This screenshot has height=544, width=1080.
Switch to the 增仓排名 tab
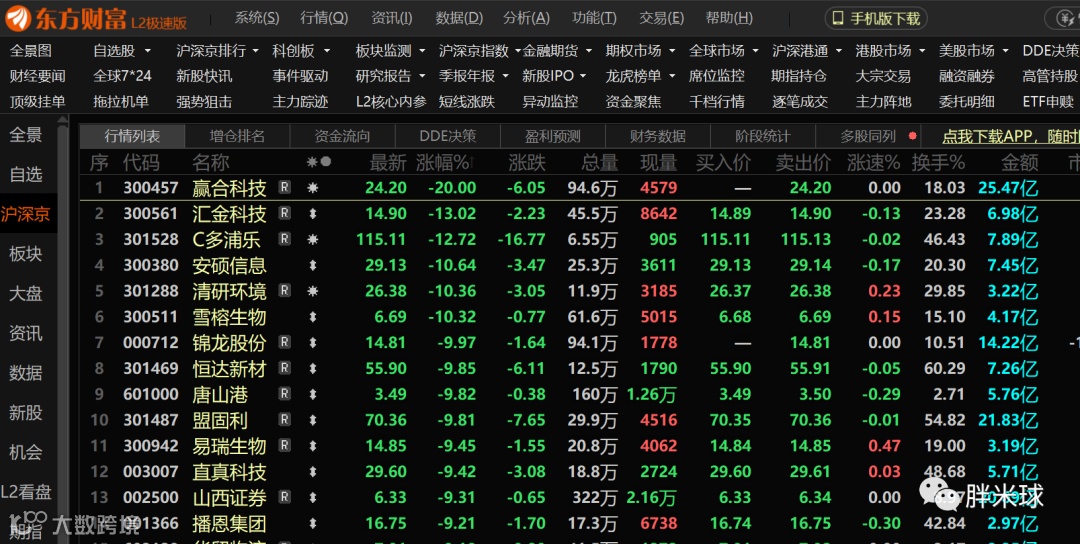[238, 136]
